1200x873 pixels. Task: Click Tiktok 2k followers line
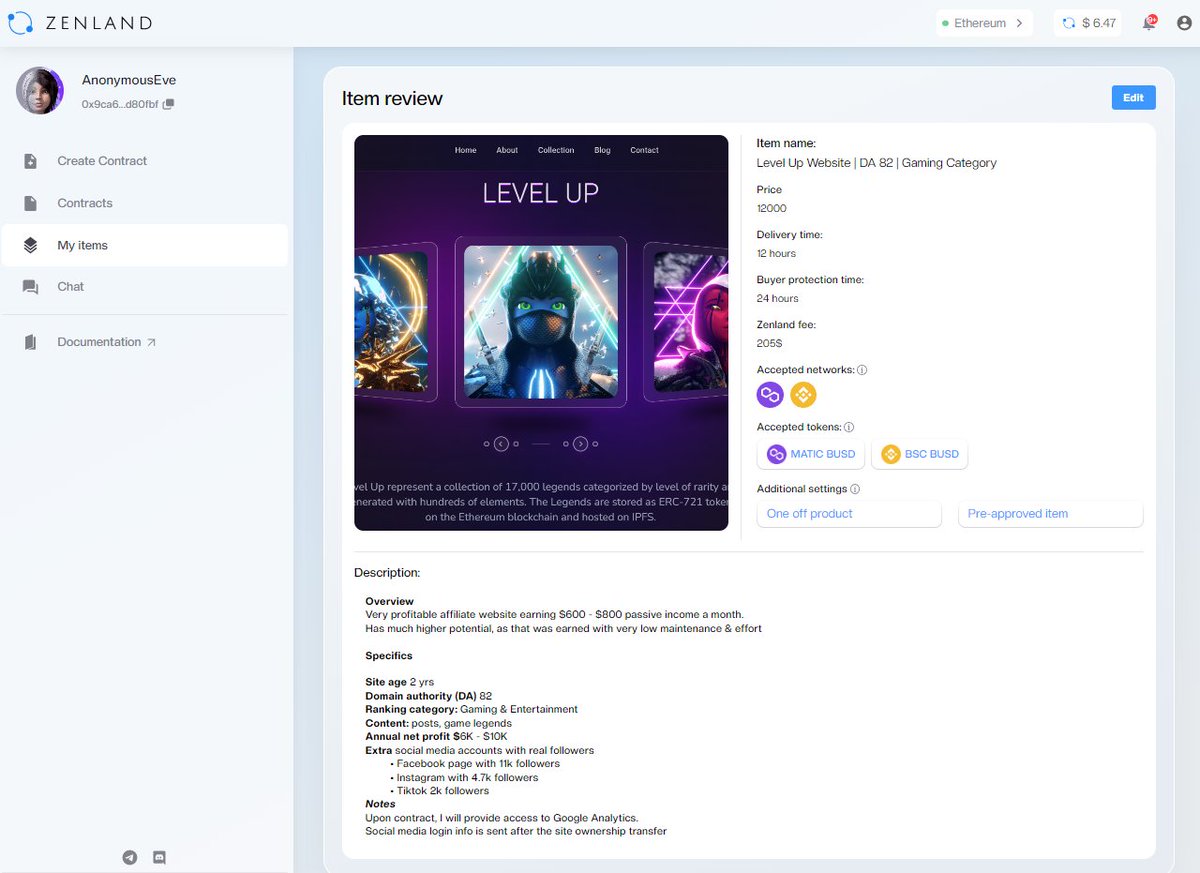tap(443, 791)
